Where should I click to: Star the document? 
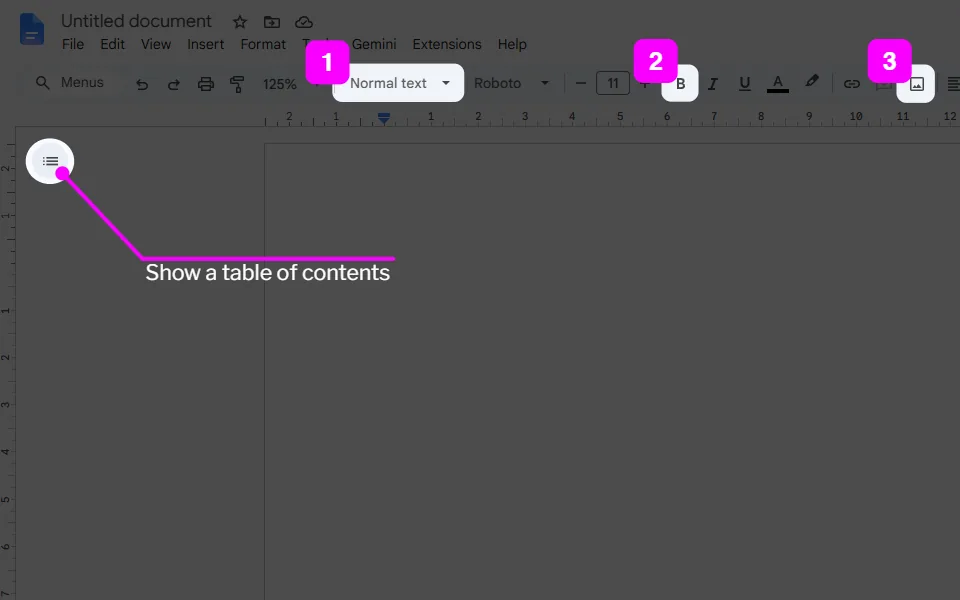pyautogui.click(x=240, y=23)
